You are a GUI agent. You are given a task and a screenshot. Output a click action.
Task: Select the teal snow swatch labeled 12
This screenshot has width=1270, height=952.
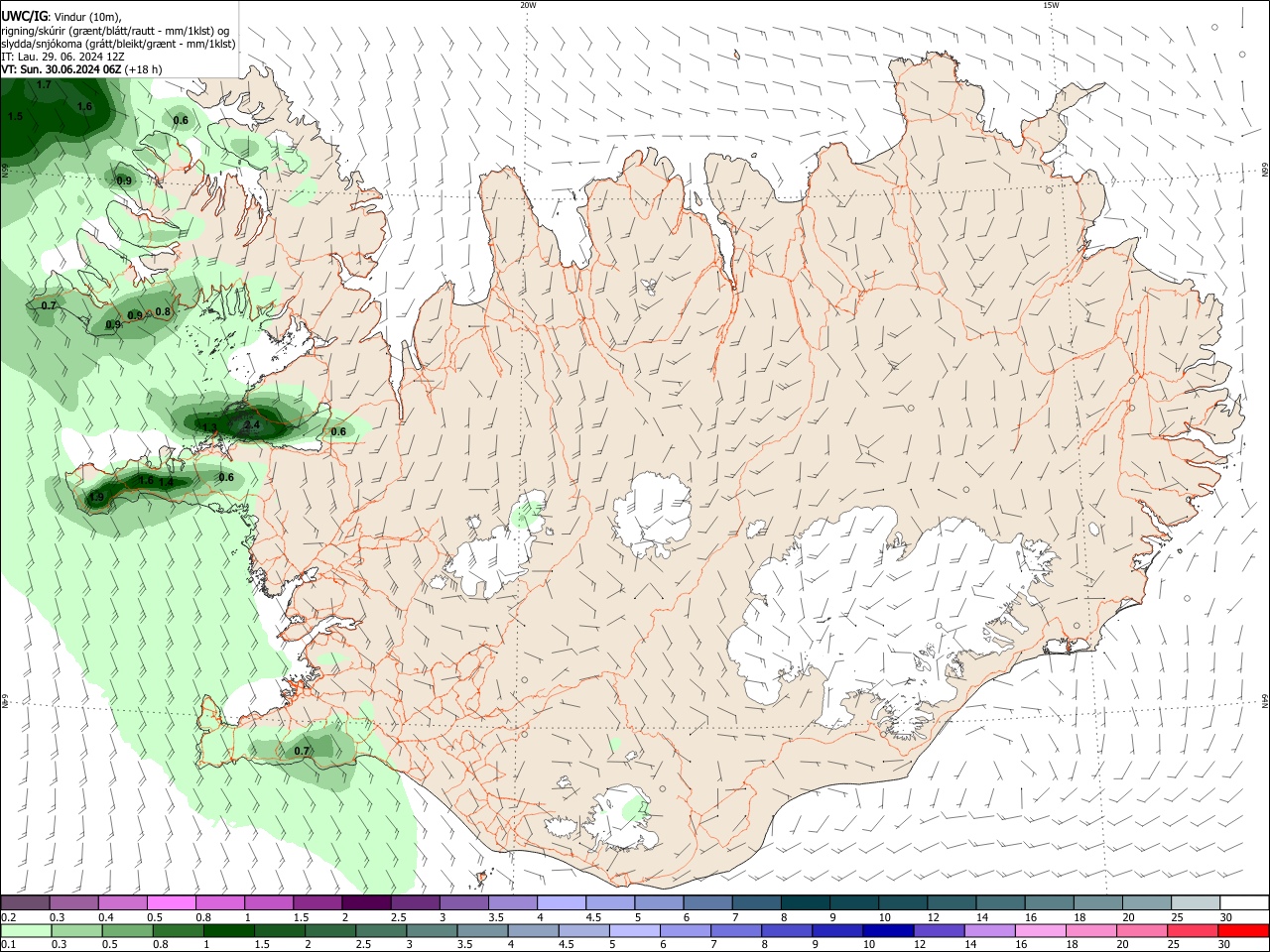coord(952,902)
